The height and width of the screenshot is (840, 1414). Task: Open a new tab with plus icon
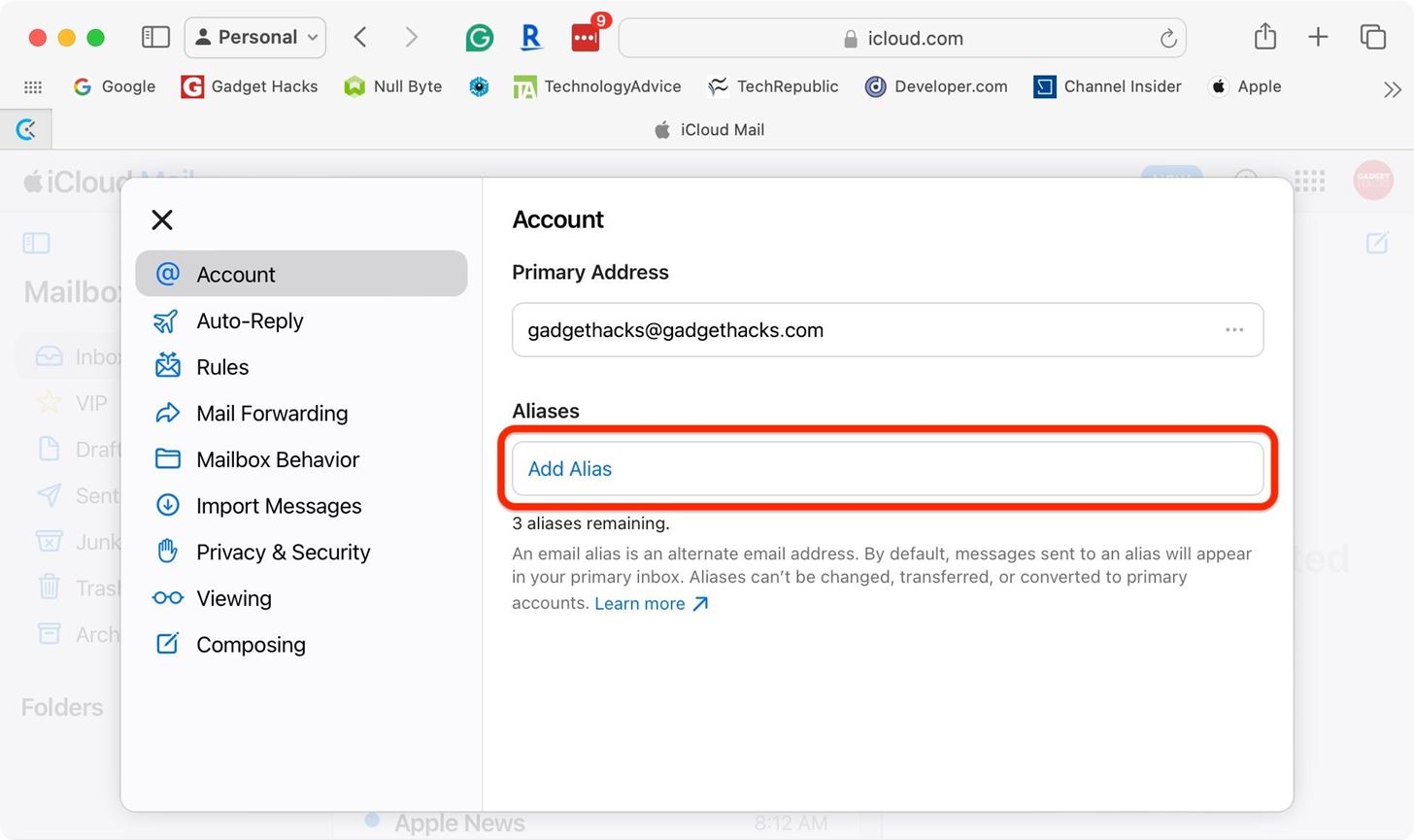1318,38
